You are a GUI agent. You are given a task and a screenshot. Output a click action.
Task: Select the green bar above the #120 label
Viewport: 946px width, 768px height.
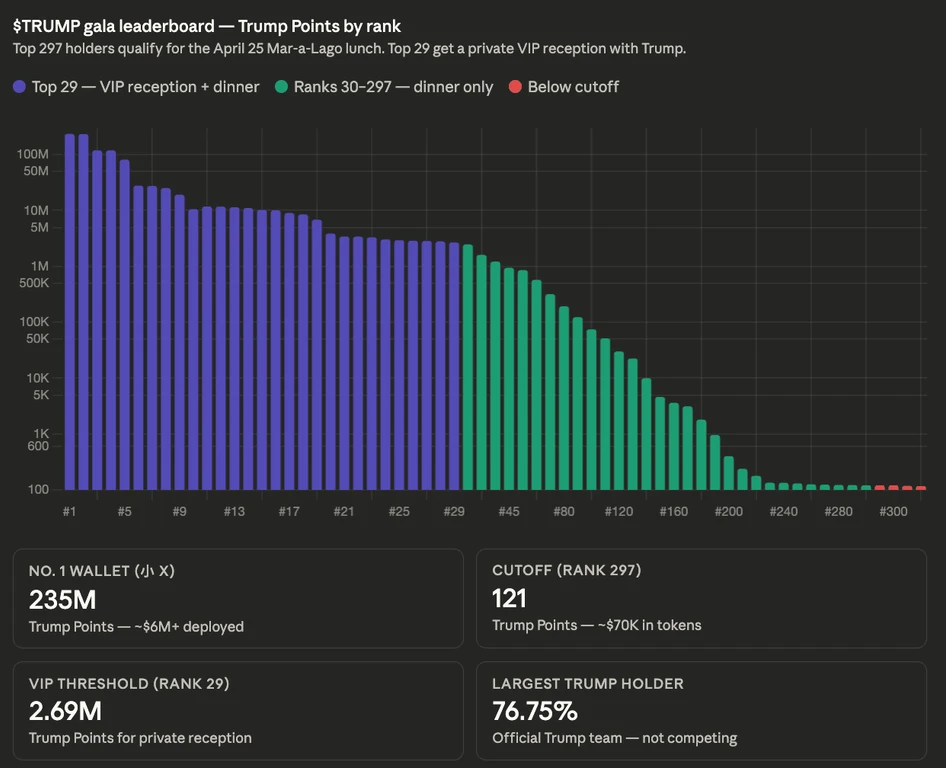pyautogui.click(x=619, y=420)
